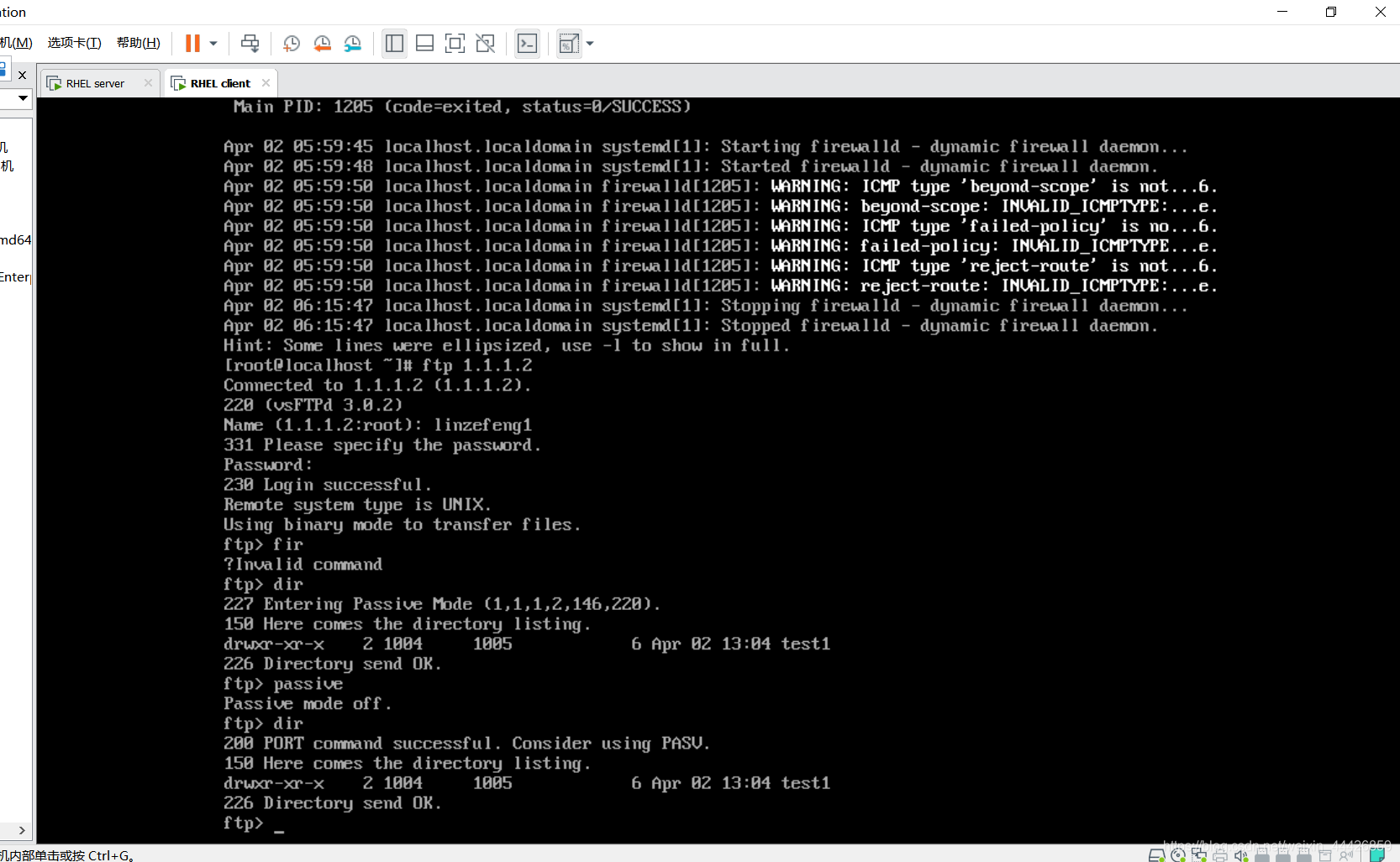Open the teal message log icon
Viewport: 1400px width, 862px height.
(1377, 855)
